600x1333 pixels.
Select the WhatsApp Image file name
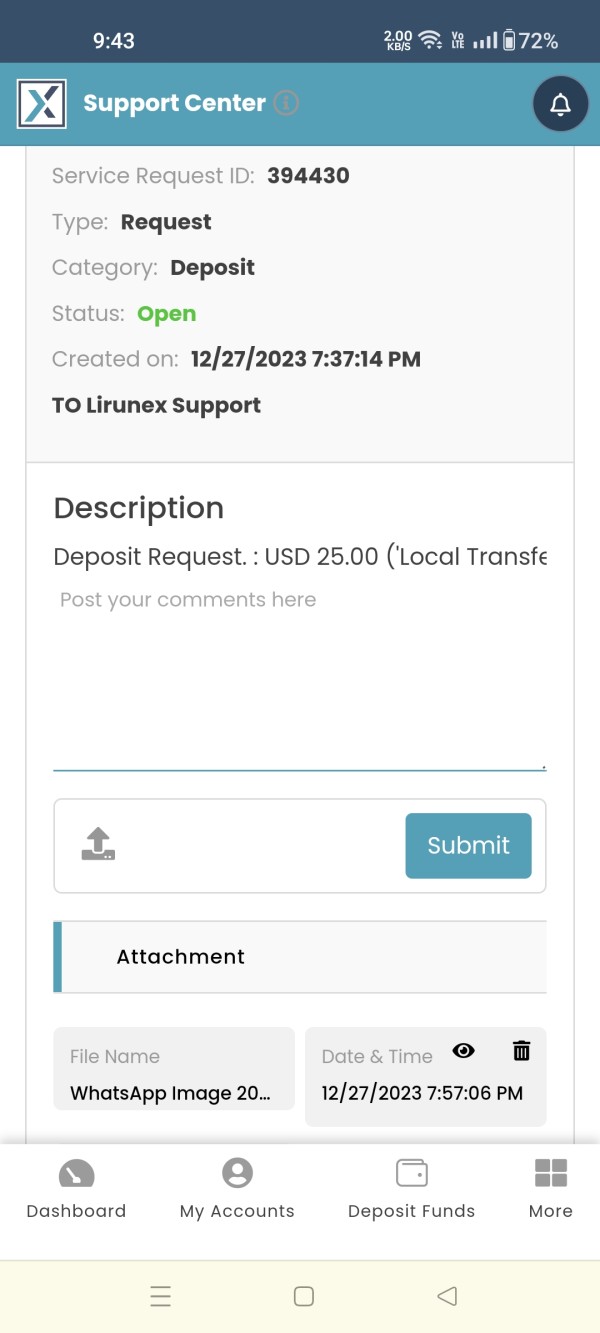pyautogui.click(x=169, y=1093)
